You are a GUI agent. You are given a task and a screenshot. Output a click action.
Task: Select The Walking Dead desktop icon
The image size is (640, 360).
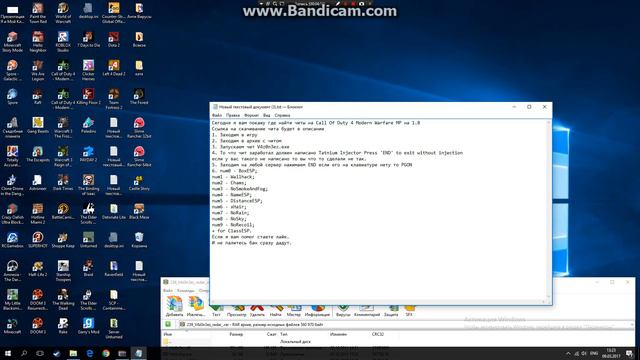[x=63, y=299]
